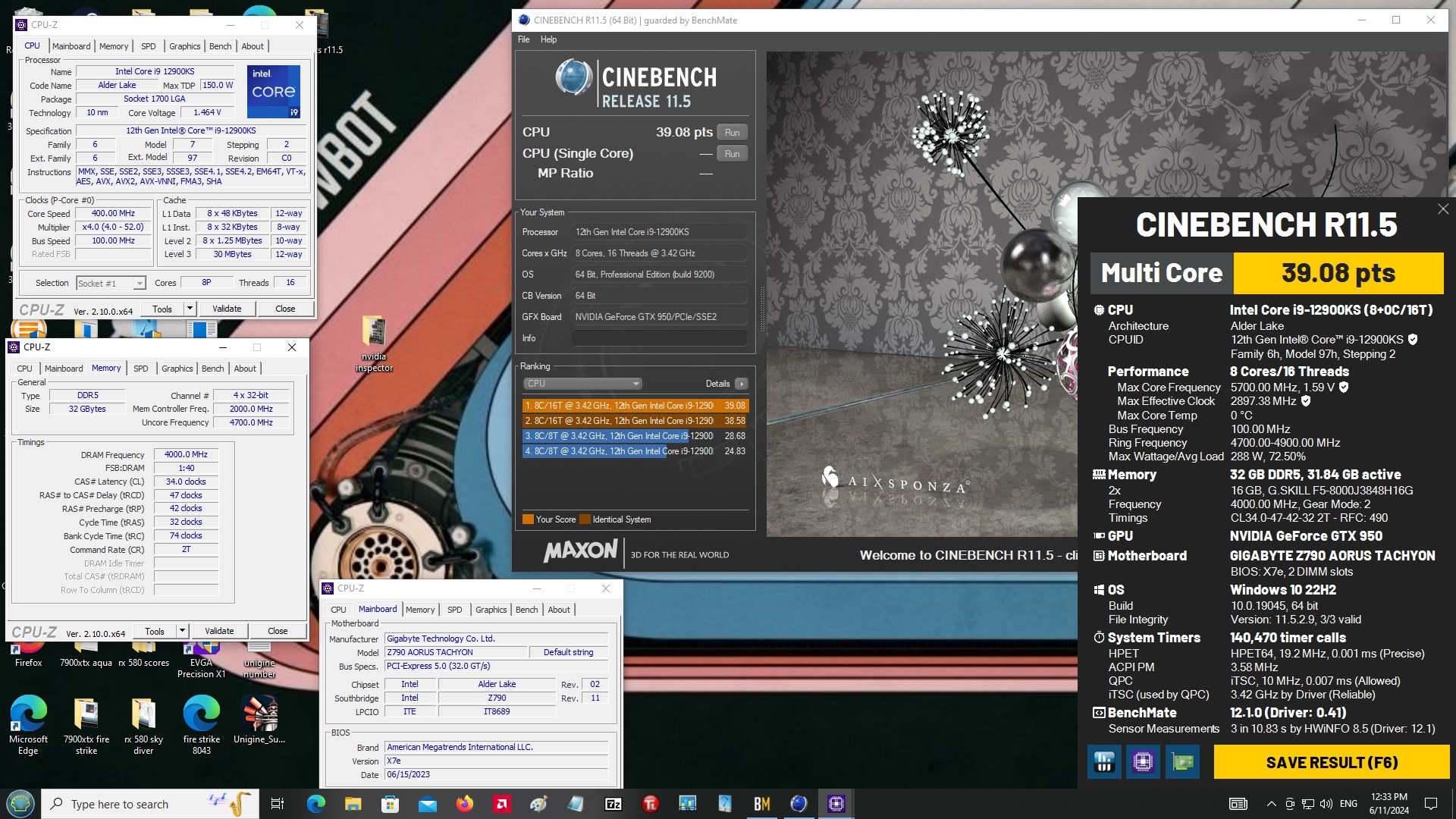Launch Unigine_Su... desktop icon

259,720
